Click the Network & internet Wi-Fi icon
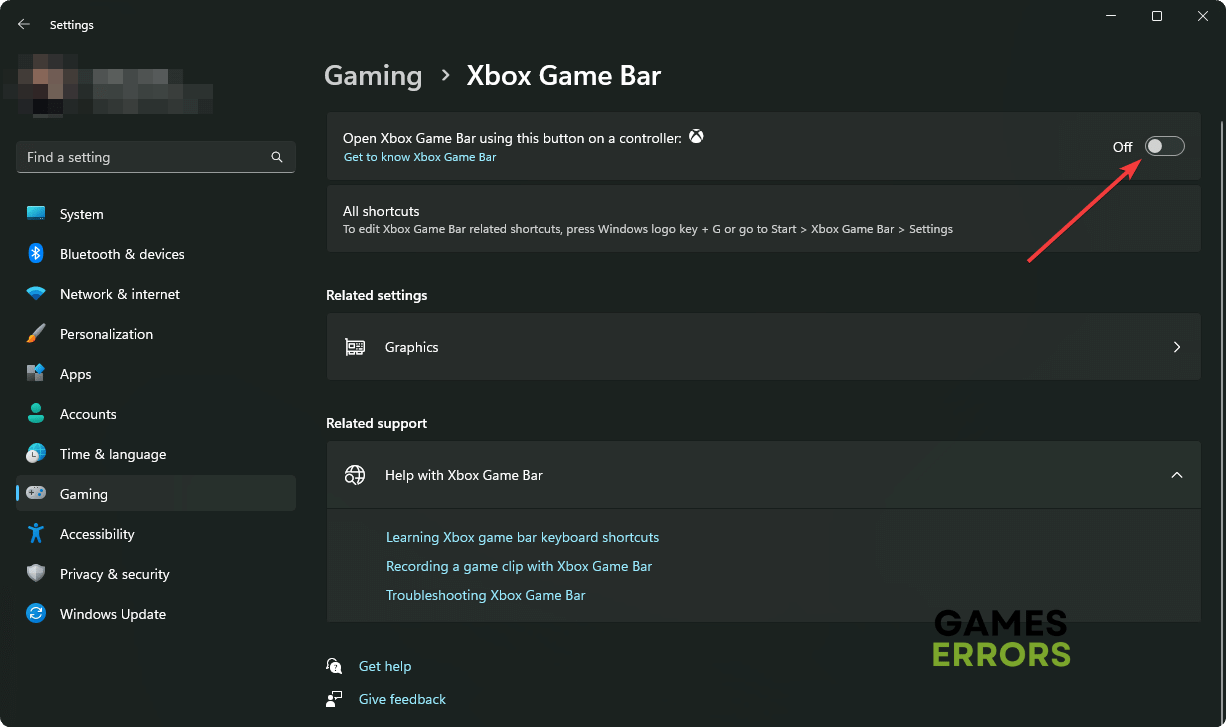Screen dimensions: 1226x727 click(36, 294)
